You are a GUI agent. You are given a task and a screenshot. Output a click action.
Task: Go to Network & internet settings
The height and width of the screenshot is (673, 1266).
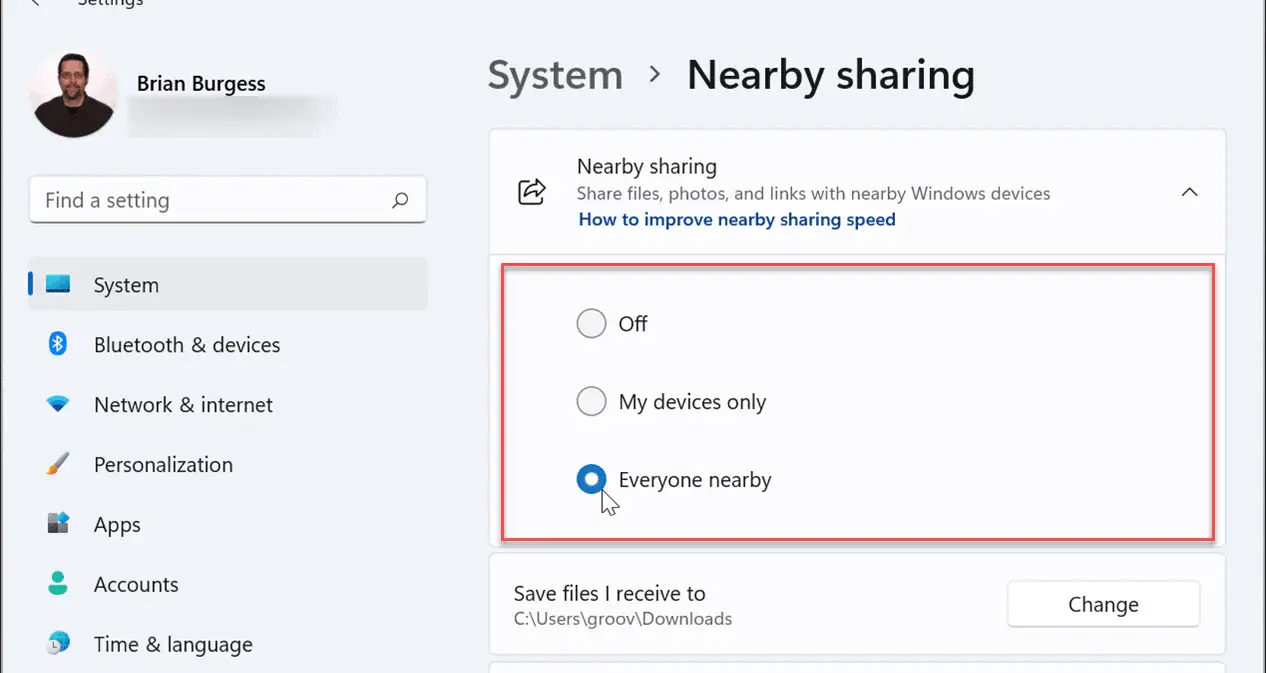(183, 405)
